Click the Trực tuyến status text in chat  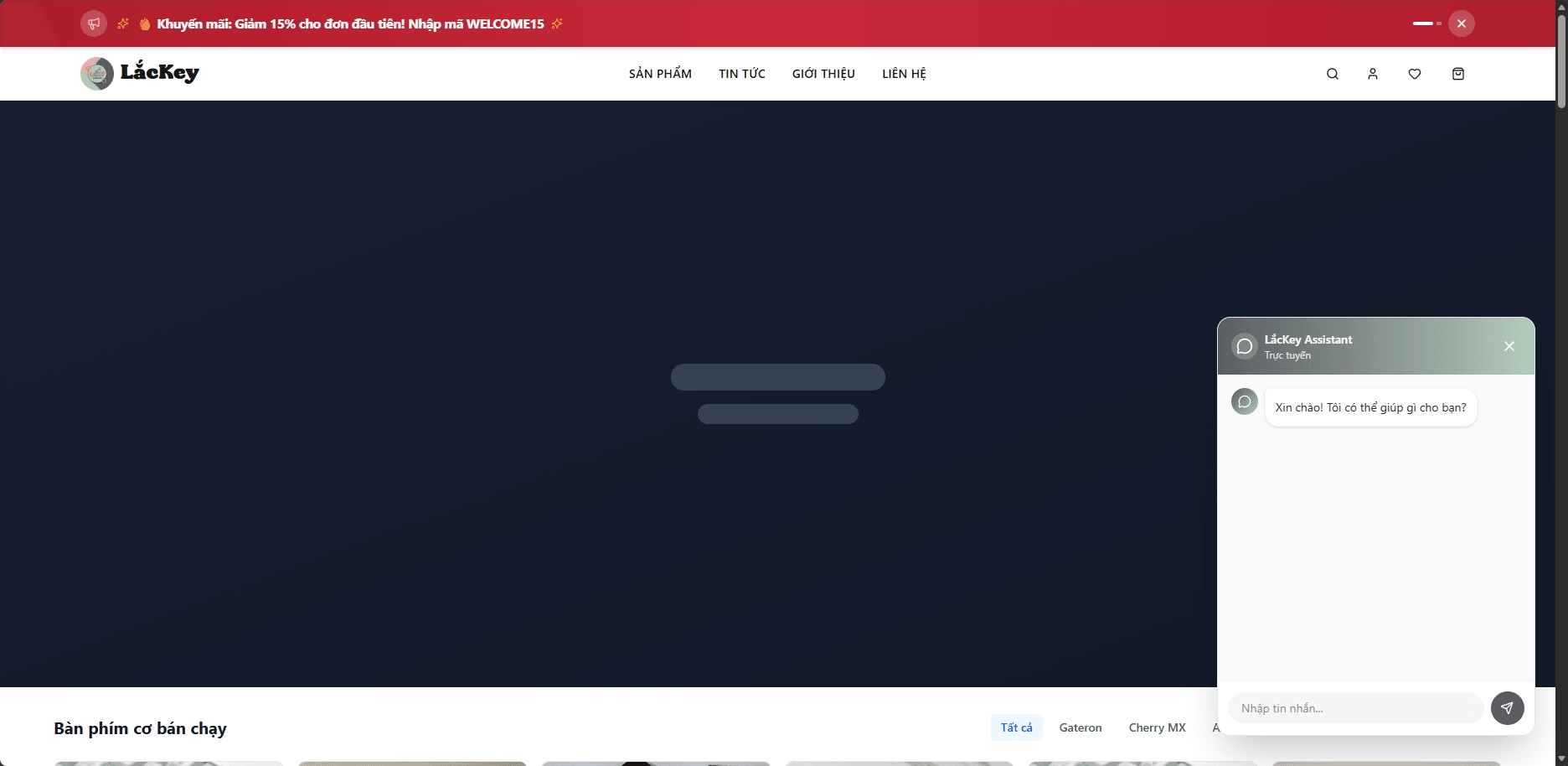tap(1287, 355)
